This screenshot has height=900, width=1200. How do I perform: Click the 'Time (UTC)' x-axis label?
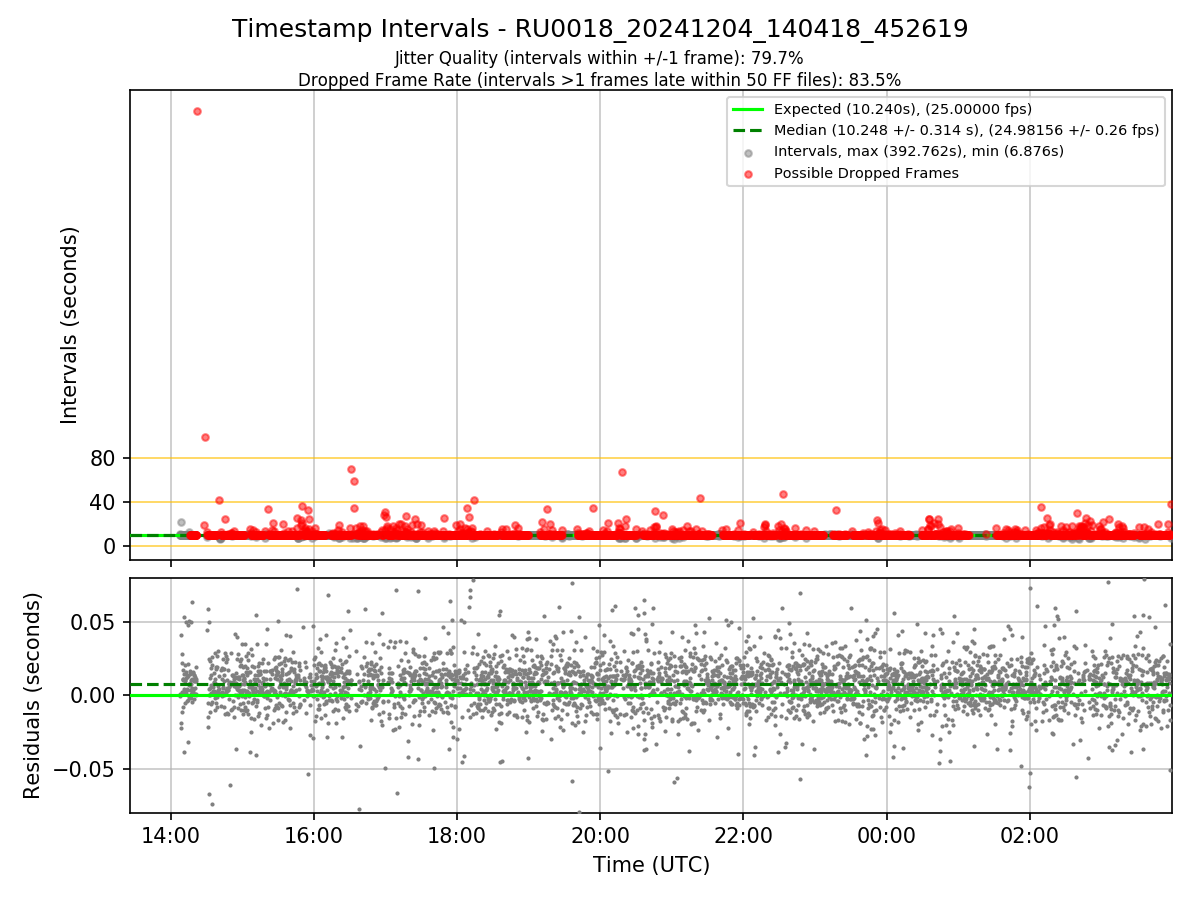click(x=651, y=865)
